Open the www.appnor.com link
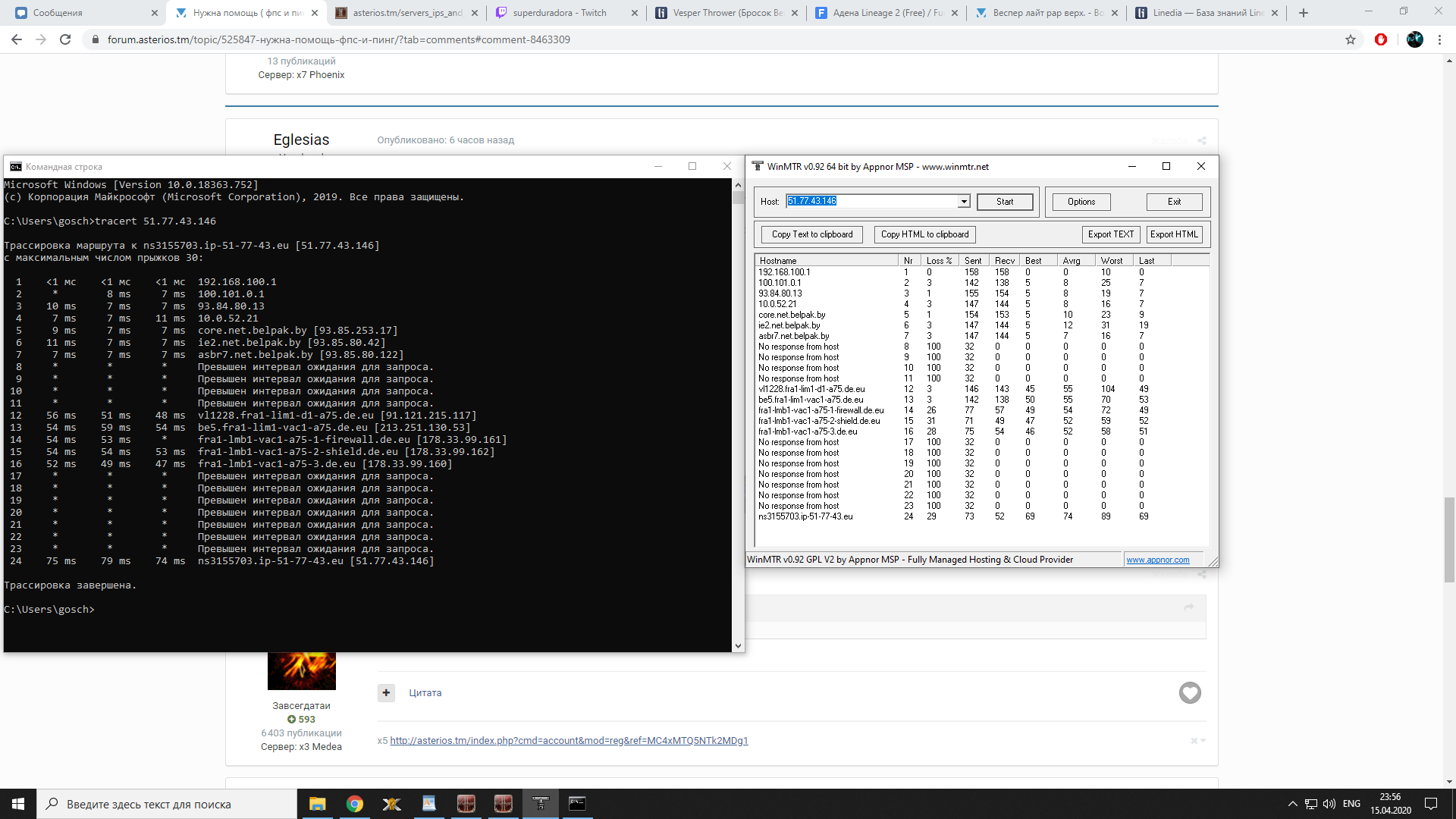Viewport: 1456px width, 819px height. (x=1157, y=560)
